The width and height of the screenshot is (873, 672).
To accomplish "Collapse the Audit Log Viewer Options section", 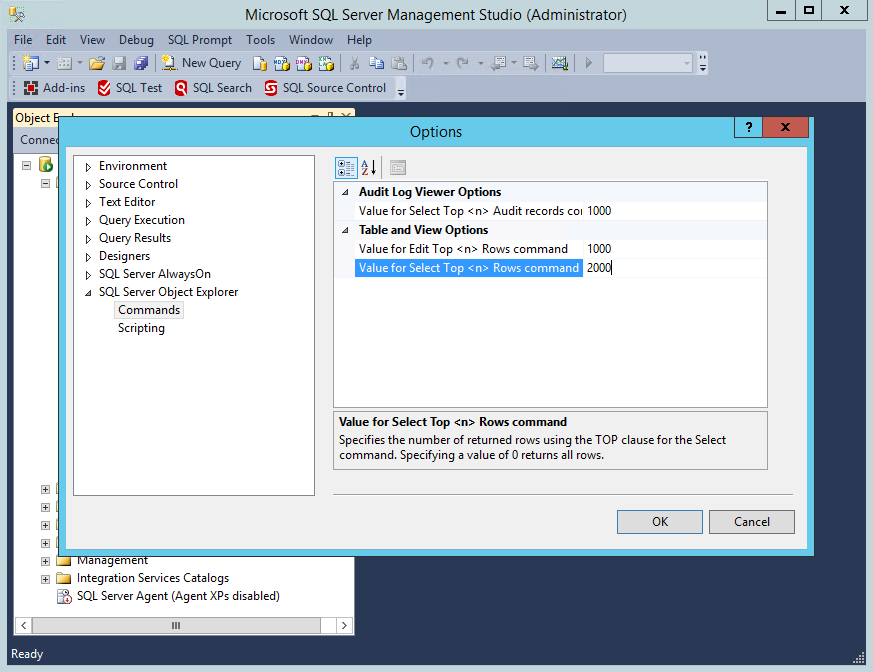I will [x=346, y=192].
